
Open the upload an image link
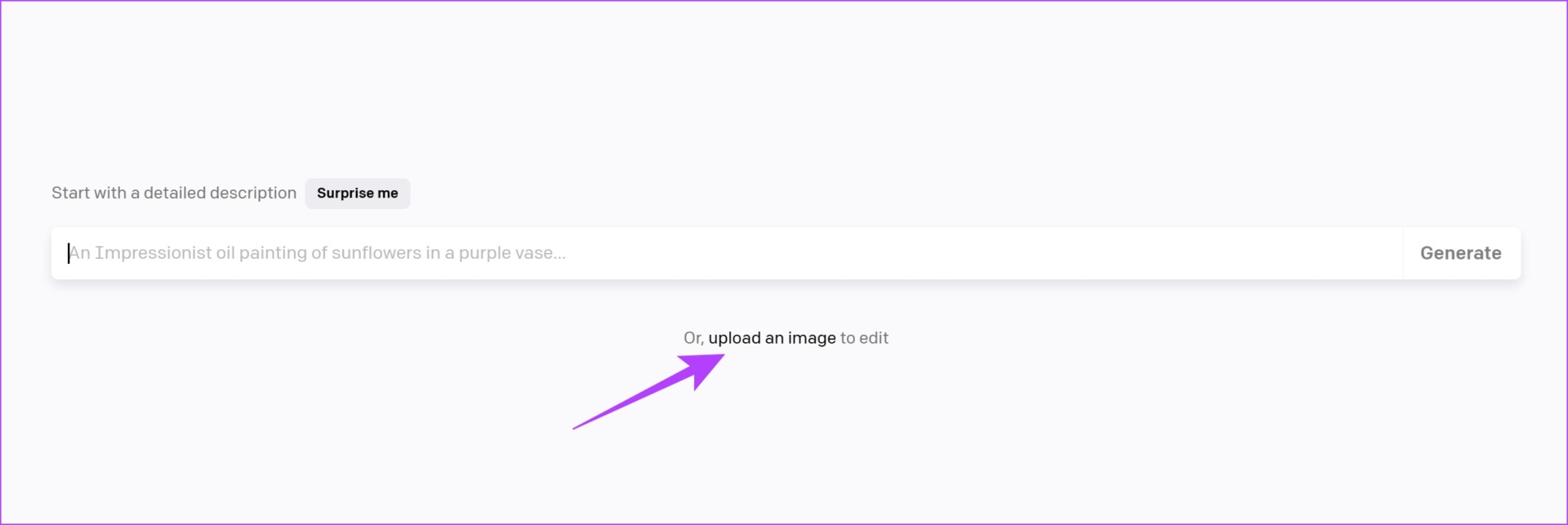click(x=772, y=338)
